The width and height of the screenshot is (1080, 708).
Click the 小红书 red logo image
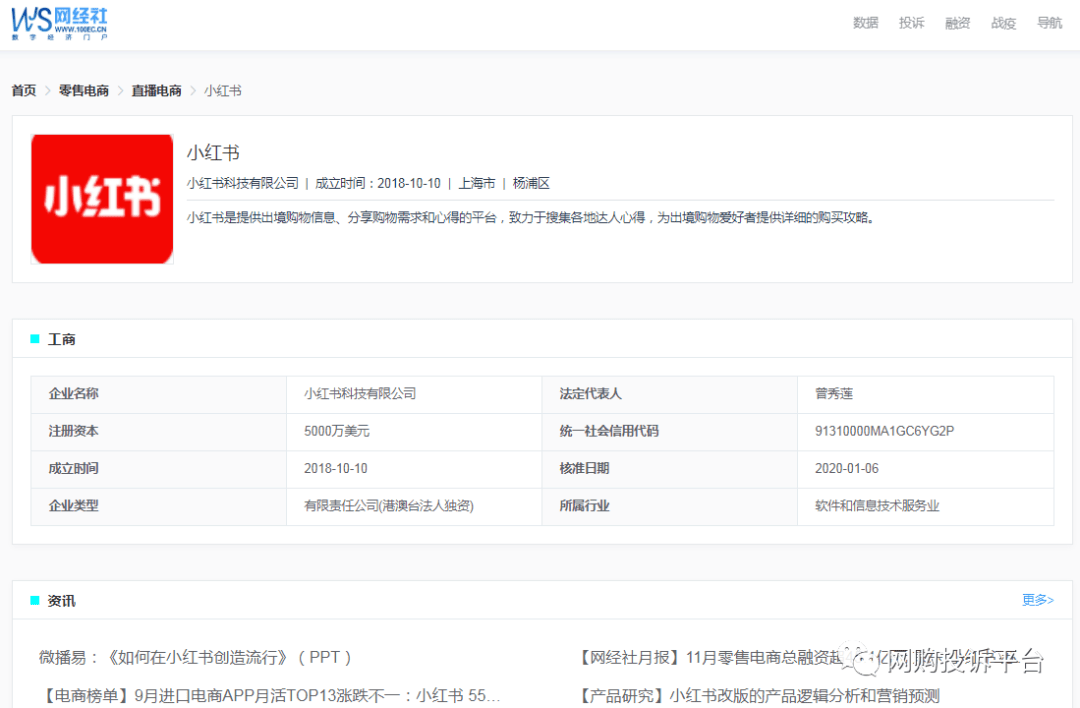pos(102,199)
